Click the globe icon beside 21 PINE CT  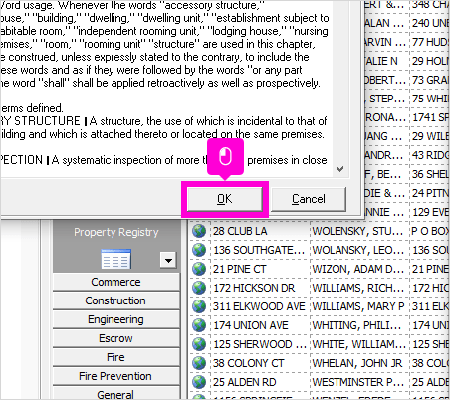[x=199, y=269]
